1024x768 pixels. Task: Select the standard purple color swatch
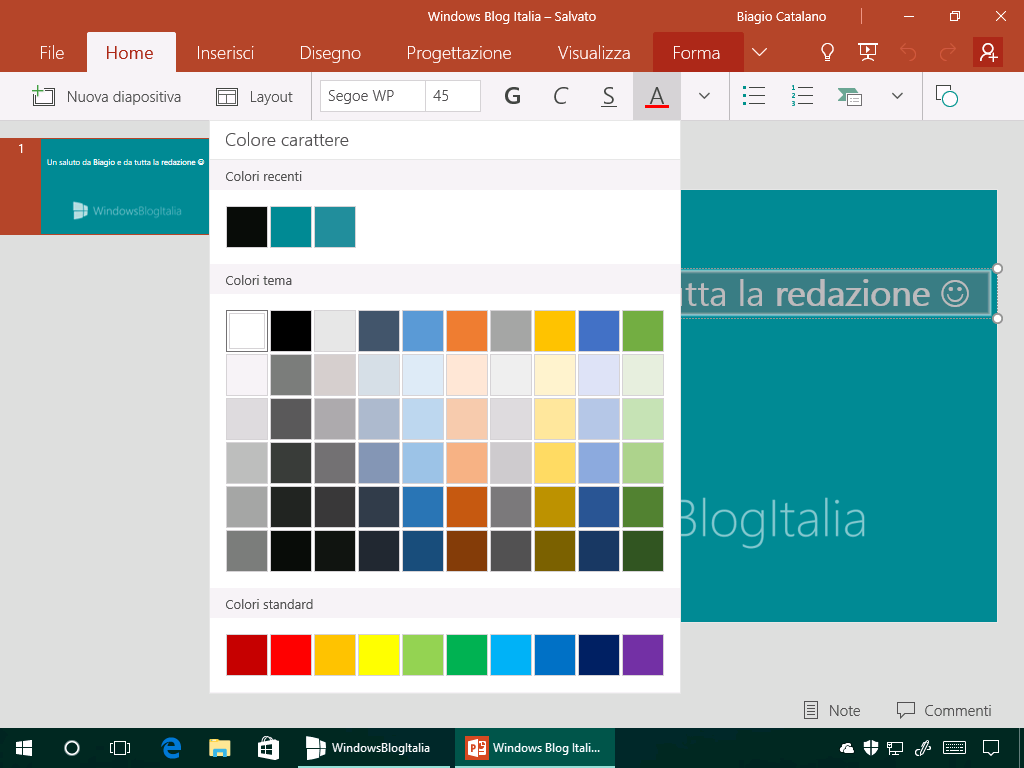(643, 654)
